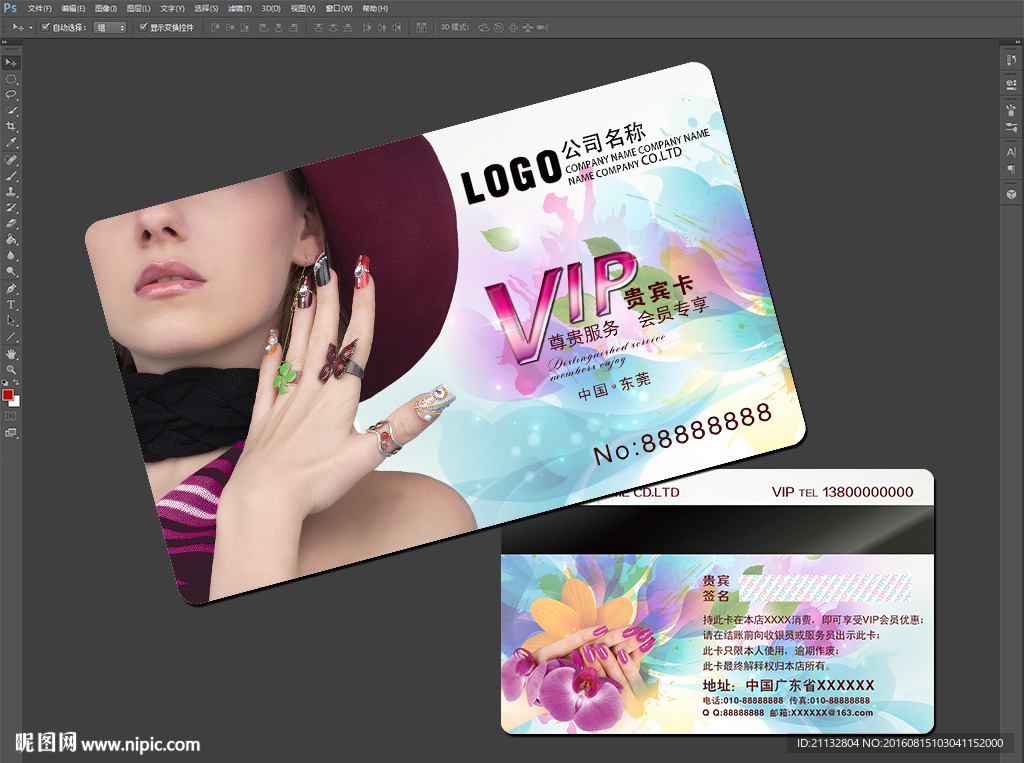Select the Crop tool

click(x=11, y=127)
